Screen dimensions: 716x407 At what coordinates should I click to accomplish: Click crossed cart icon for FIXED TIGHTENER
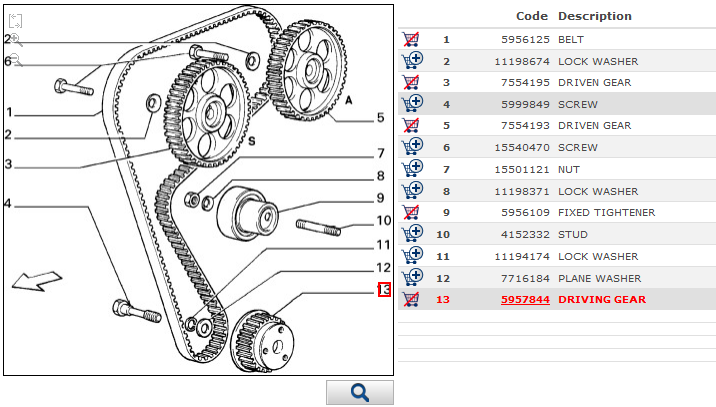point(411,212)
